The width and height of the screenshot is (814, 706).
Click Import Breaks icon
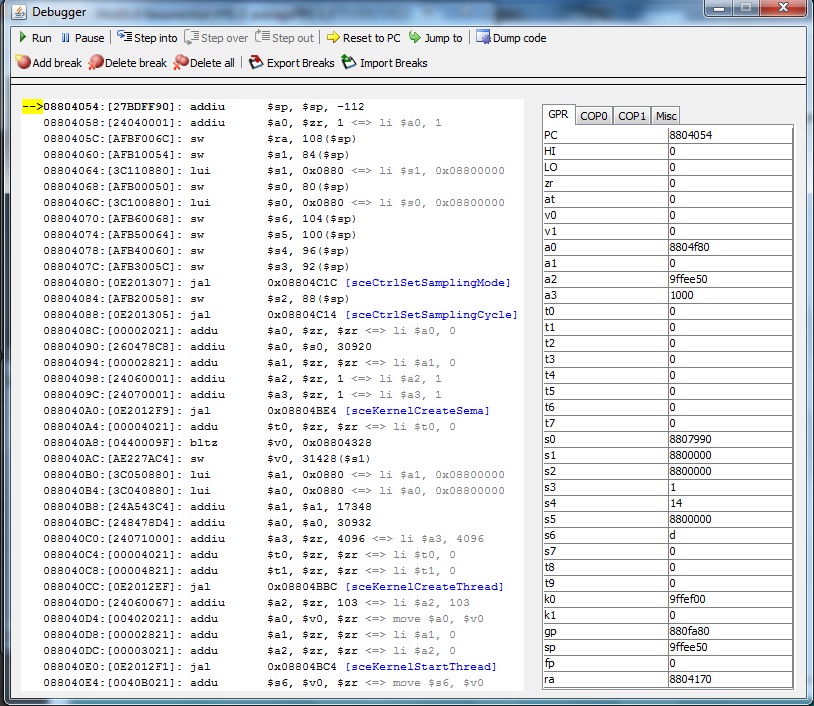[x=349, y=63]
